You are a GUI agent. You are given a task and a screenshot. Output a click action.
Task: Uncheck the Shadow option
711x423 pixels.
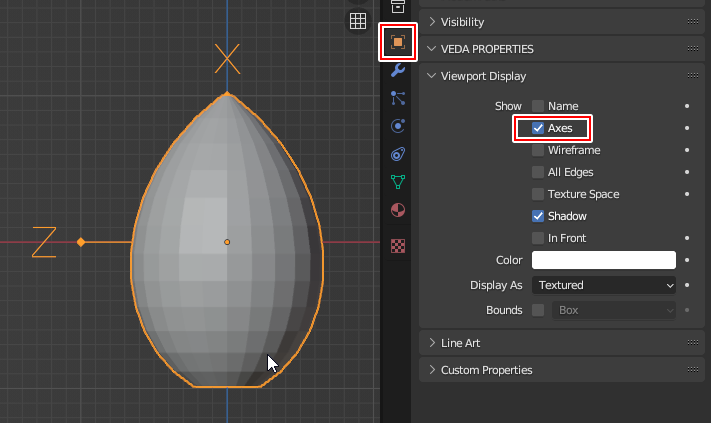[538, 216]
